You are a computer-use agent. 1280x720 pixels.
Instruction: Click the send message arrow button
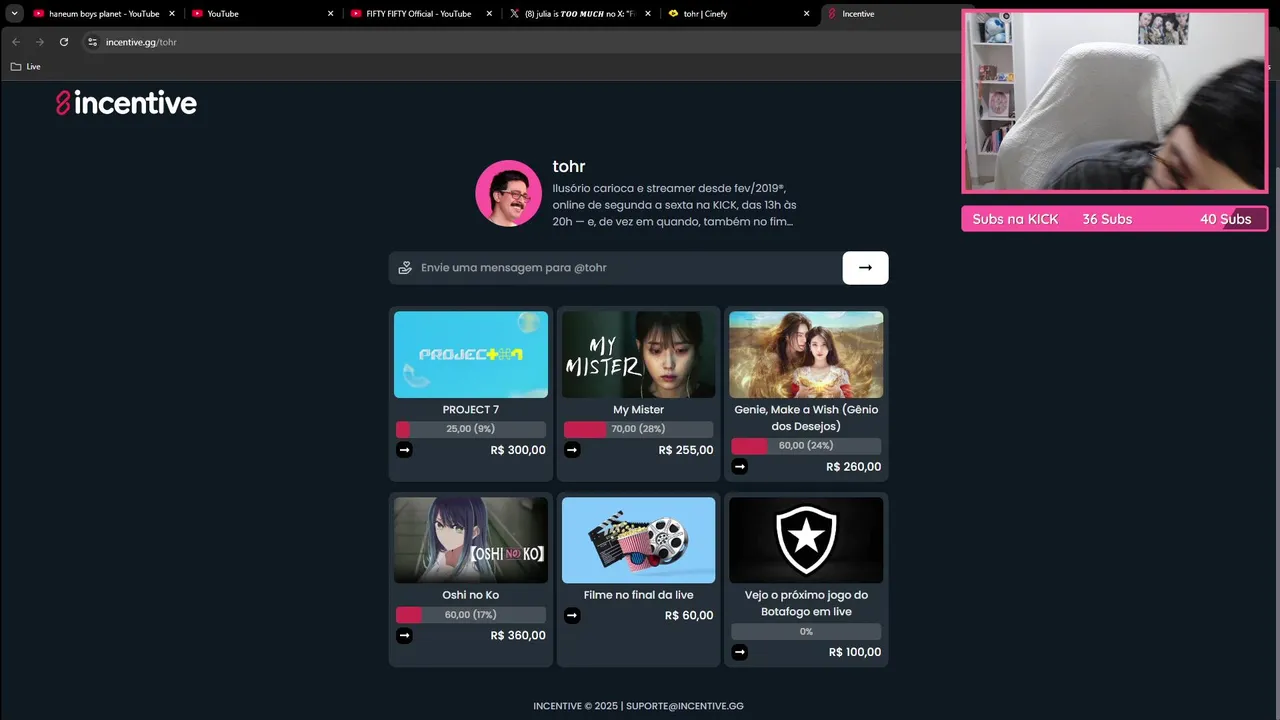[865, 268]
